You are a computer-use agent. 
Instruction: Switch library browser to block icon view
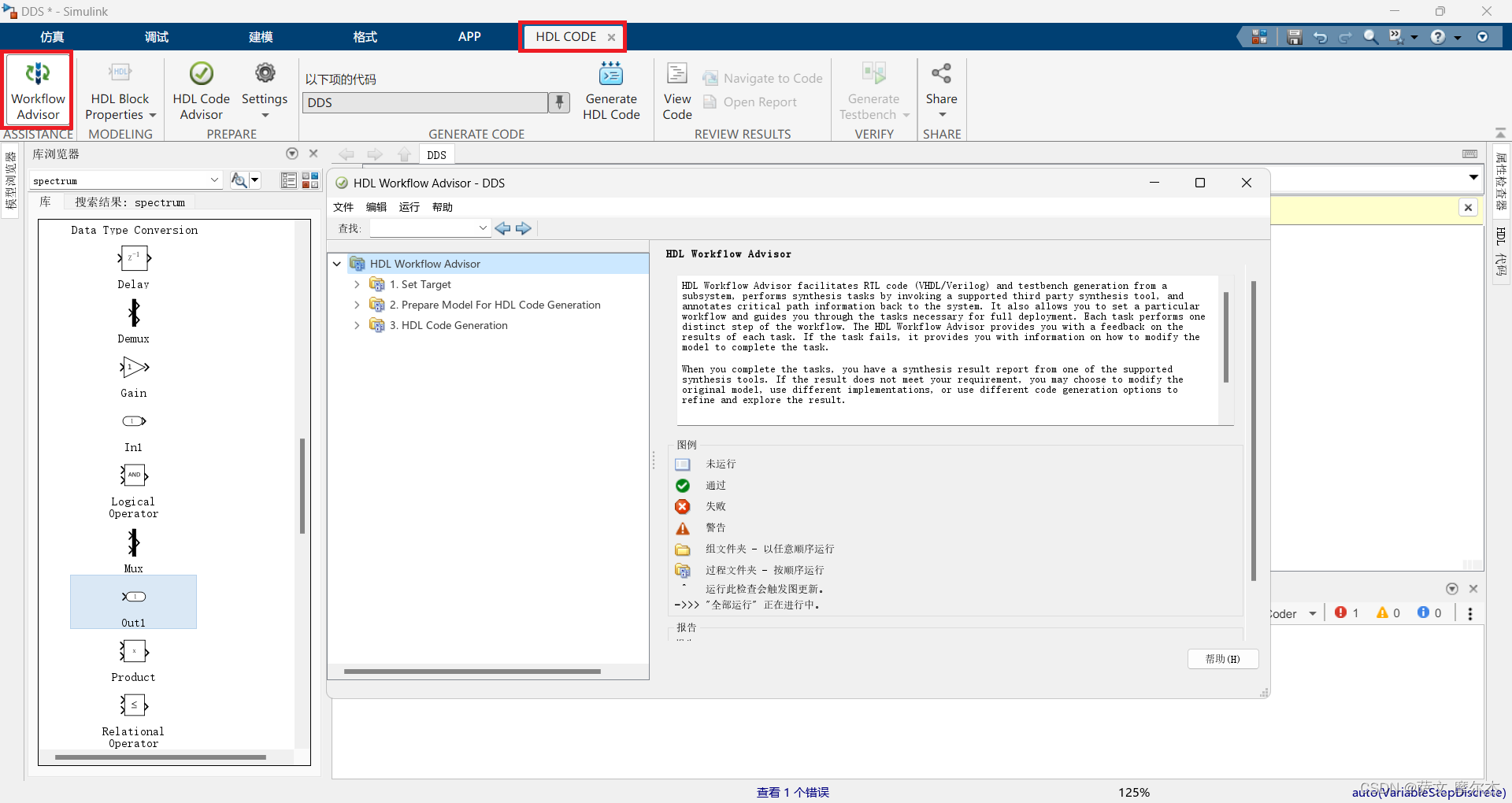coord(310,180)
